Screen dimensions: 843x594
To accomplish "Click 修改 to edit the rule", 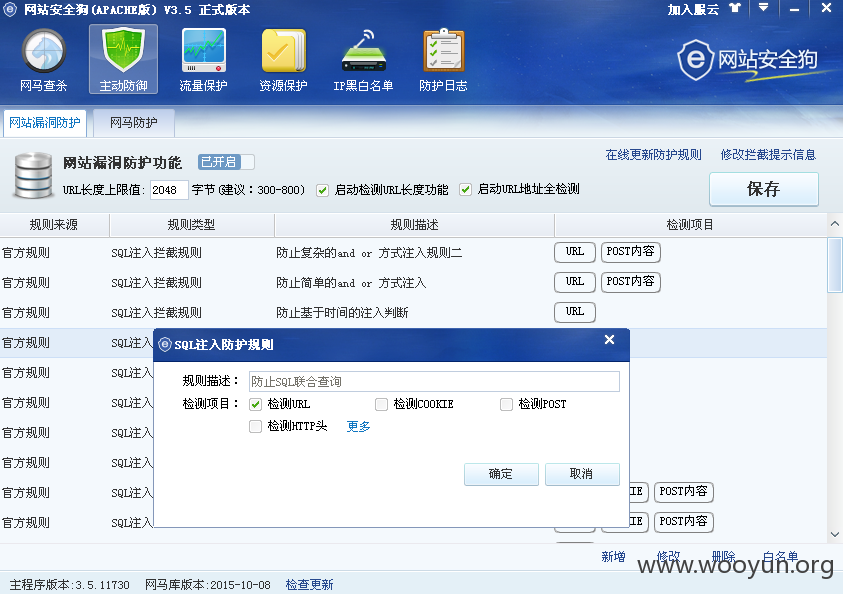I will click(x=668, y=557).
